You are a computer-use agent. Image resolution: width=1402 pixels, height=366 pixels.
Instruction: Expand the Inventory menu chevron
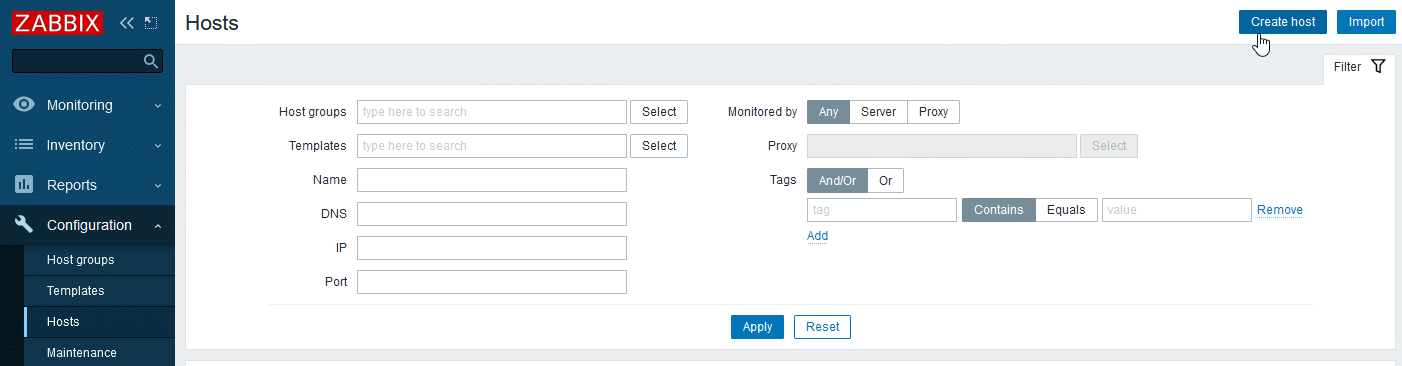tap(158, 146)
